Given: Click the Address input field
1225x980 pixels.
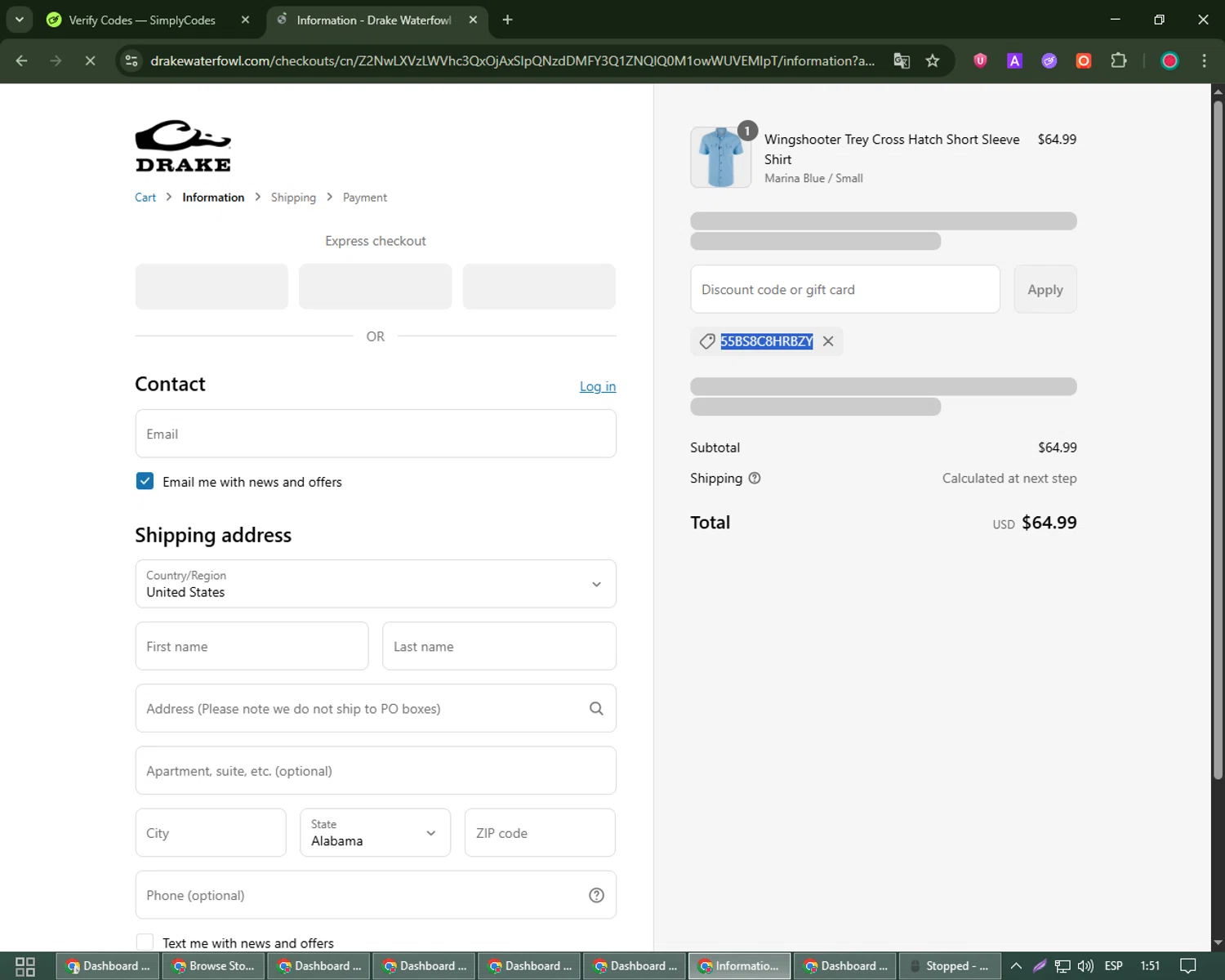Looking at the screenshot, I should click(376, 708).
